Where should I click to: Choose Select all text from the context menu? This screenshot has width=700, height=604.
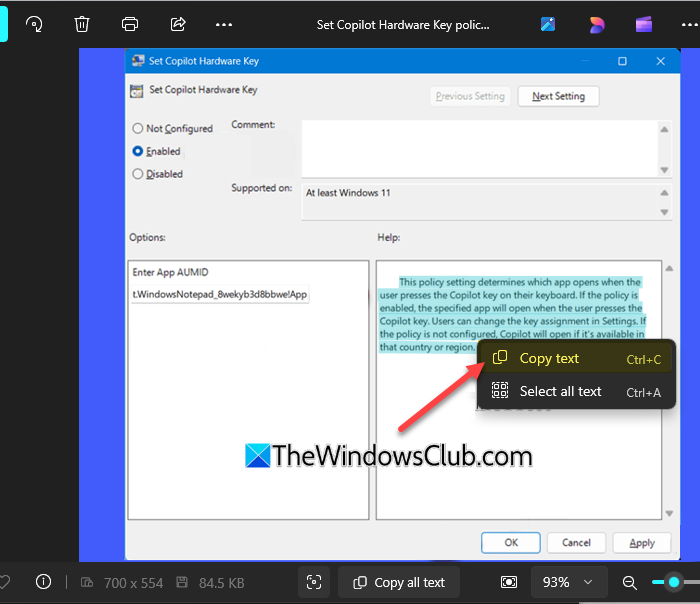pyautogui.click(x=576, y=391)
